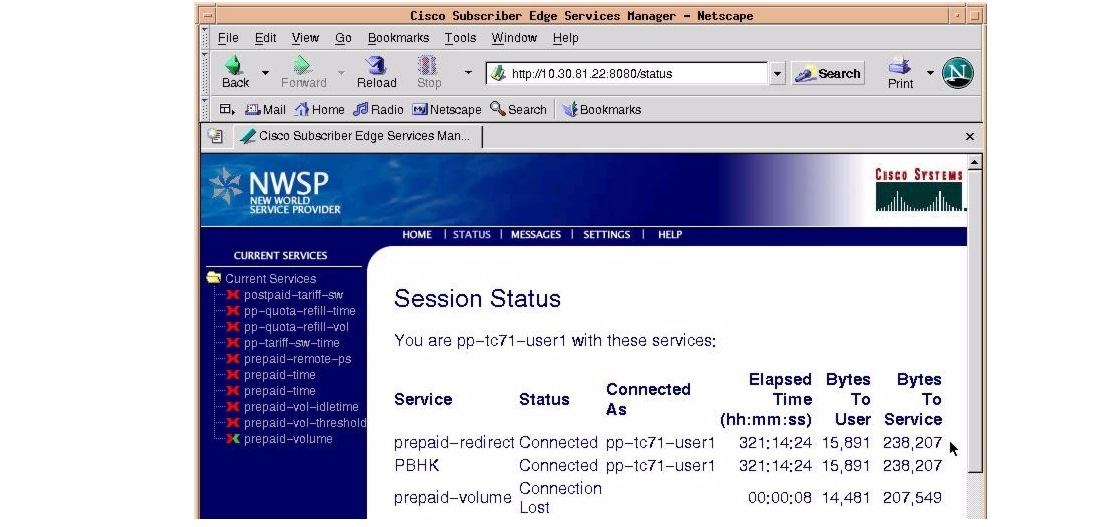This screenshot has height=527, width=1097.
Task: Click the red X beside pp-tariff-sw-time
Action: pos(233,343)
